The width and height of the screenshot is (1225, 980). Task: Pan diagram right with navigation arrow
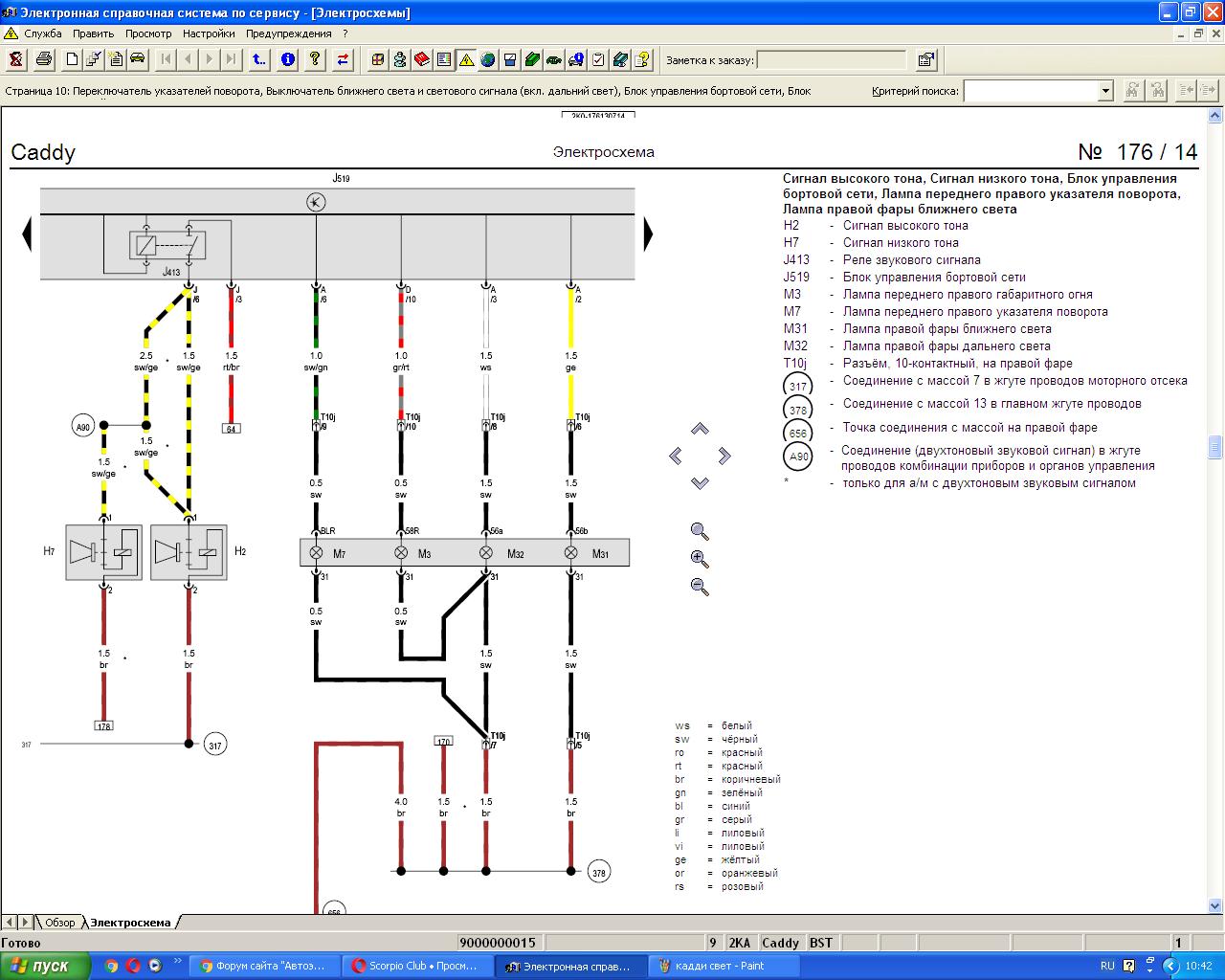tap(724, 456)
